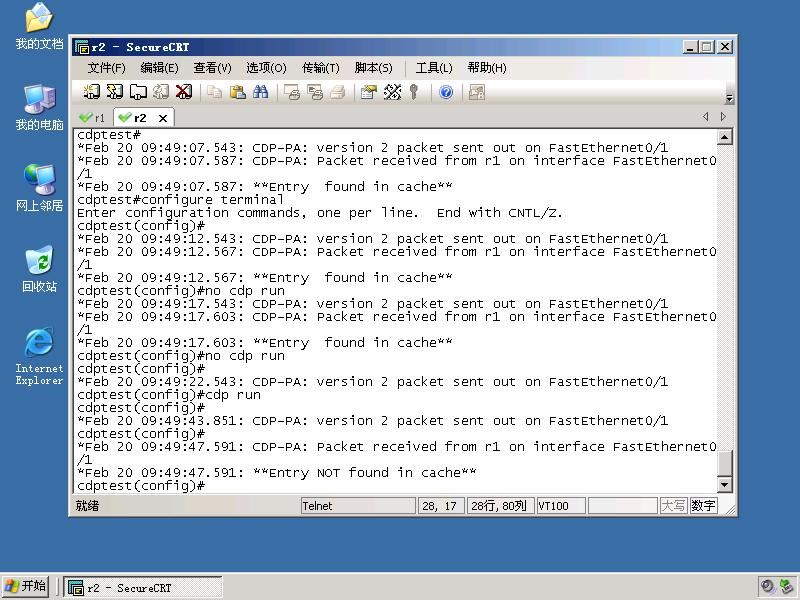The image size is (800, 600).
Task: Click the 就绪 ready status text
Action: coord(87,506)
